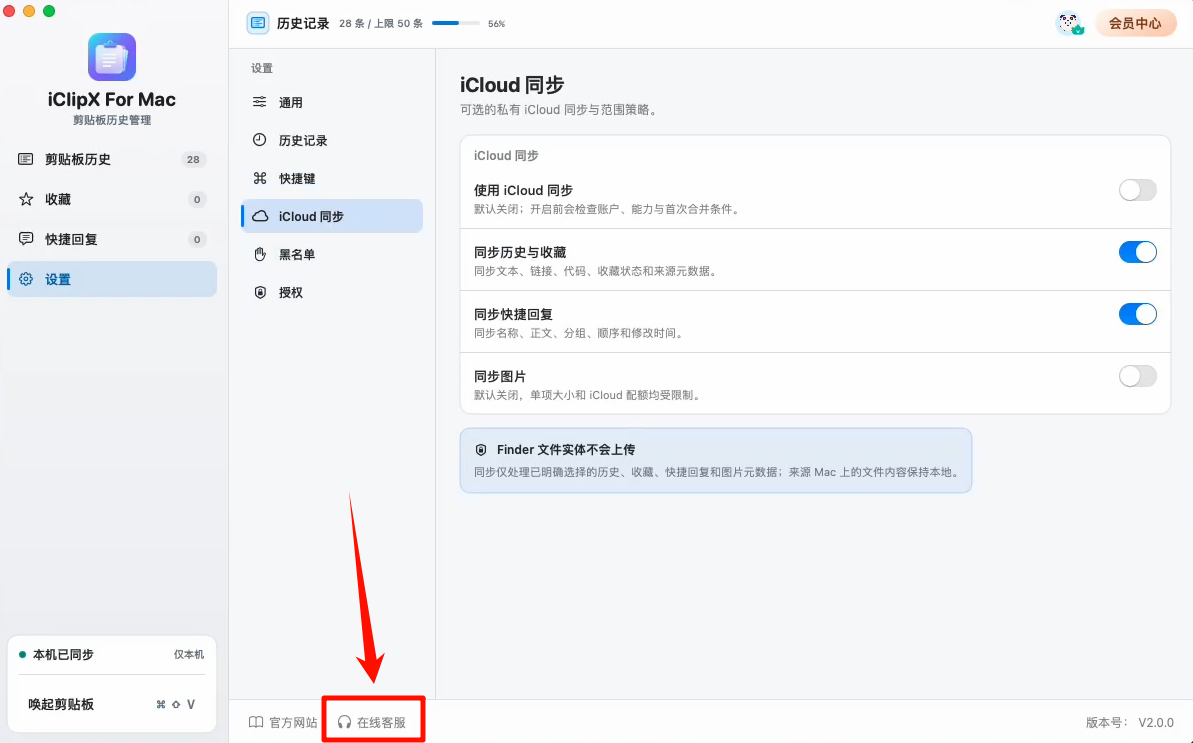Image resolution: width=1193 pixels, height=743 pixels.
Task: Click the shield icon beside 授权
Action: (260, 292)
